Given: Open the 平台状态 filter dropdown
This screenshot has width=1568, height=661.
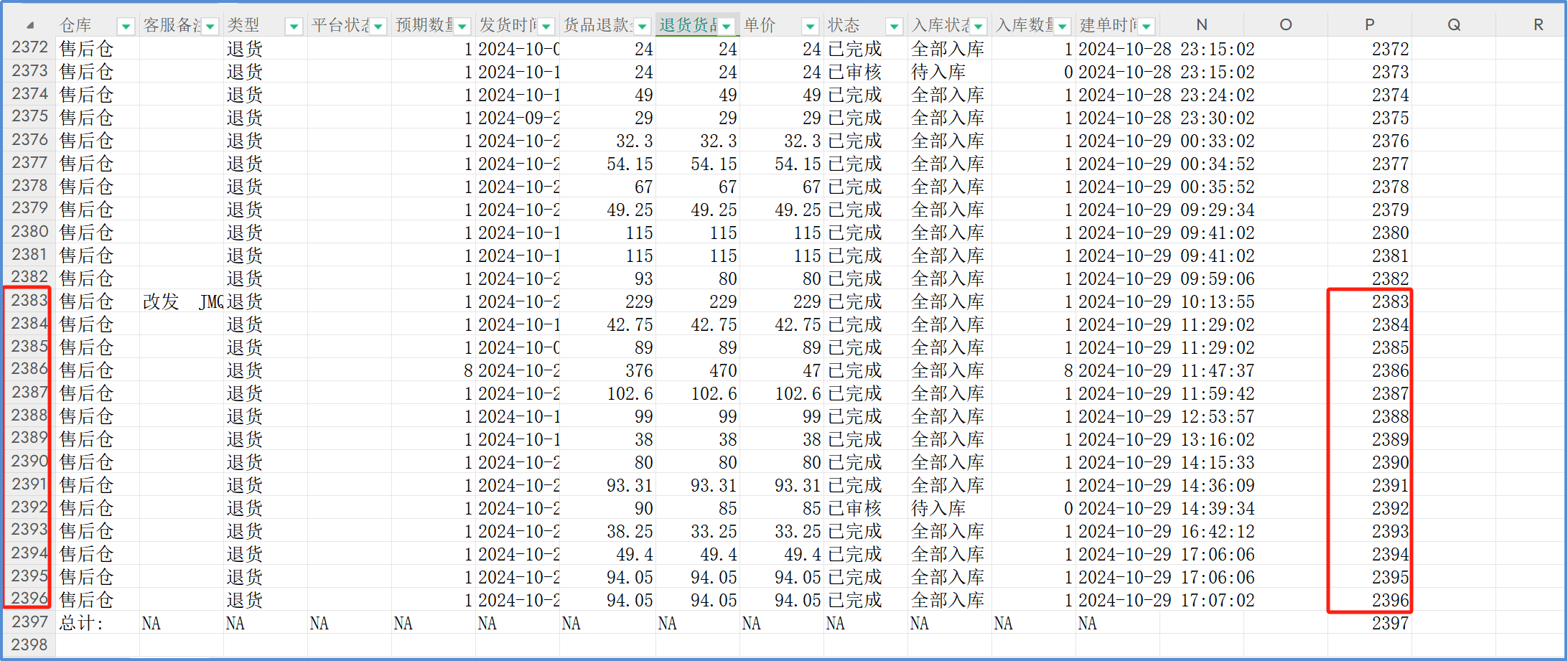Looking at the screenshot, I should pos(378,27).
